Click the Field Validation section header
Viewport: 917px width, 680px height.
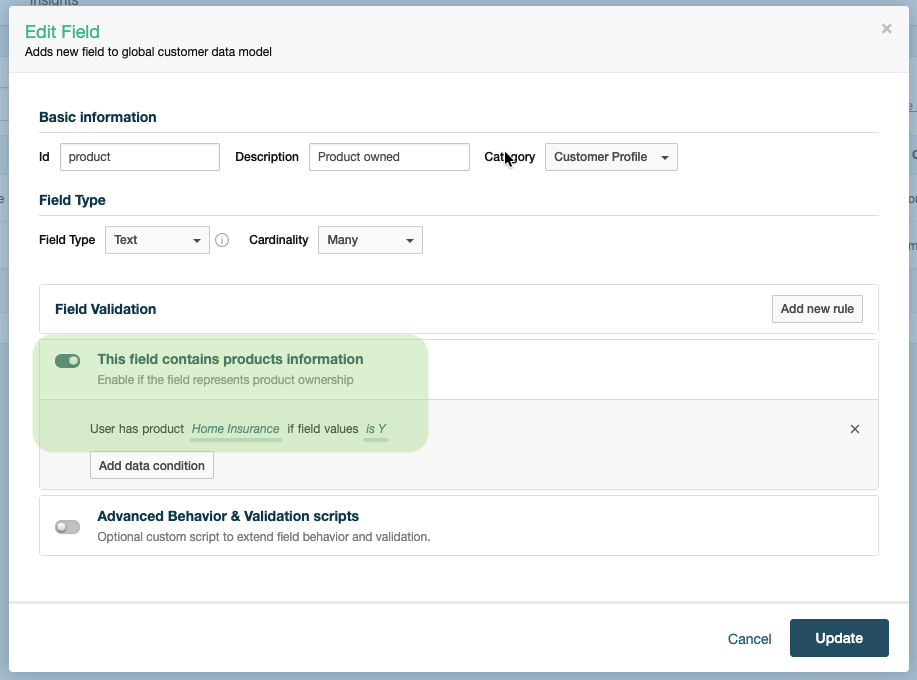105,309
